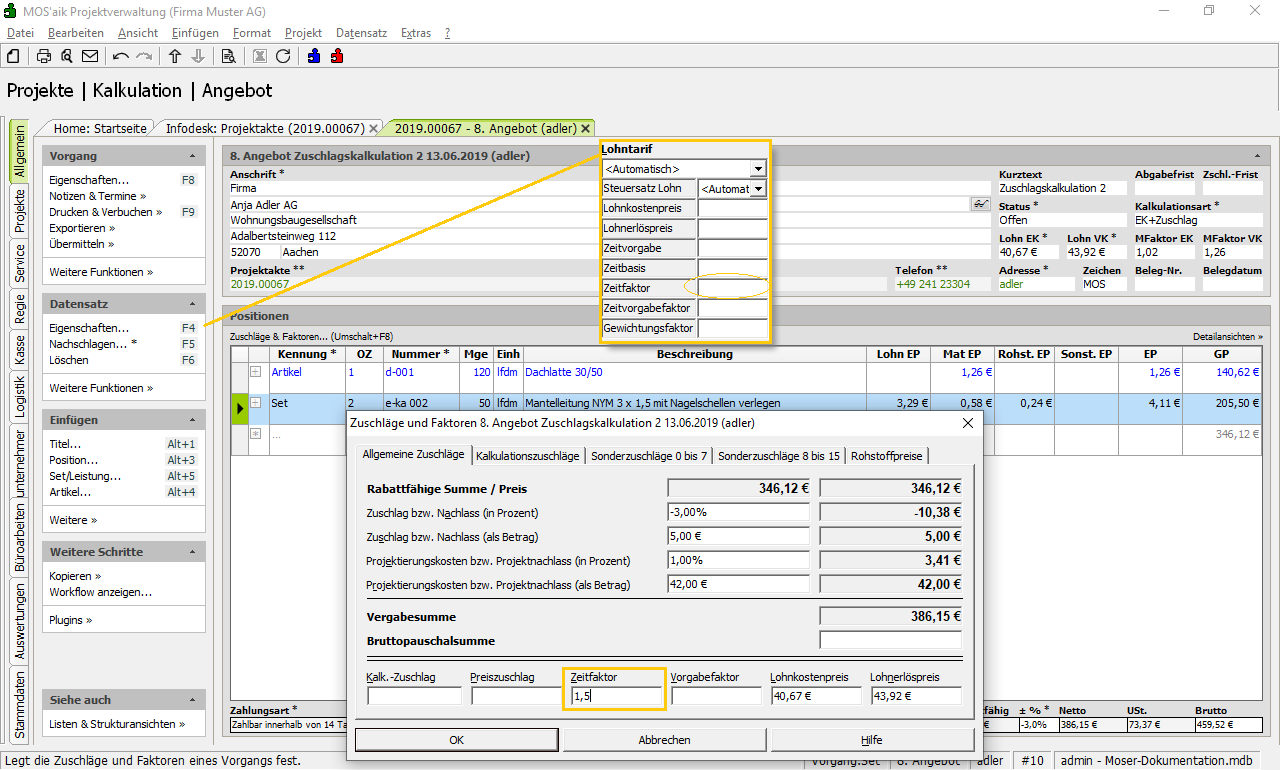Viewport: 1280px width, 770px height.
Task: Click the undo arrow in the toolbar
Action: [121, 56]
